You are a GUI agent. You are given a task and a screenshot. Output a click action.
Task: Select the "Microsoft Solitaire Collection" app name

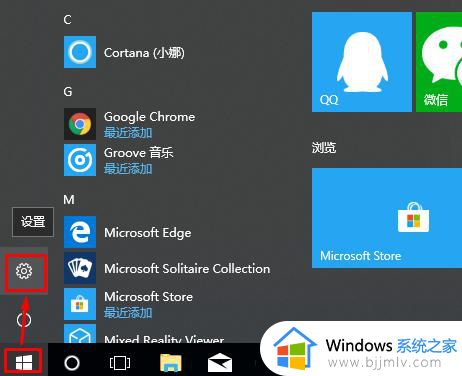pyautogui.click(x=187, y=269)
